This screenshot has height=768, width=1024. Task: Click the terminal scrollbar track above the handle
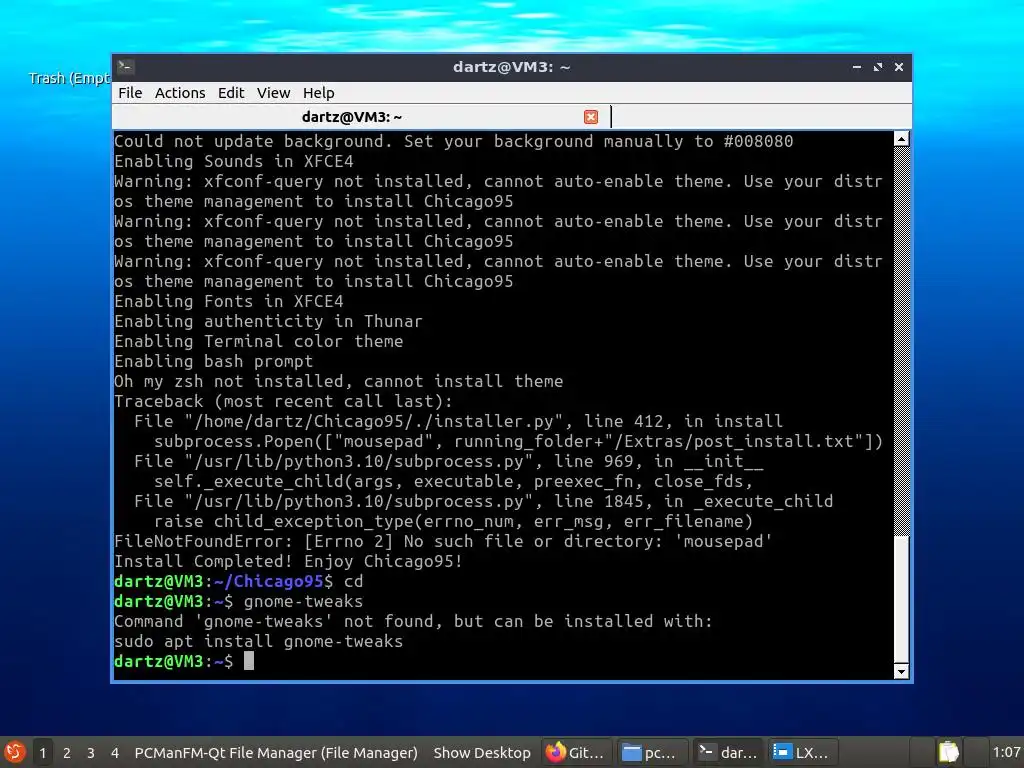coord(901,340)
